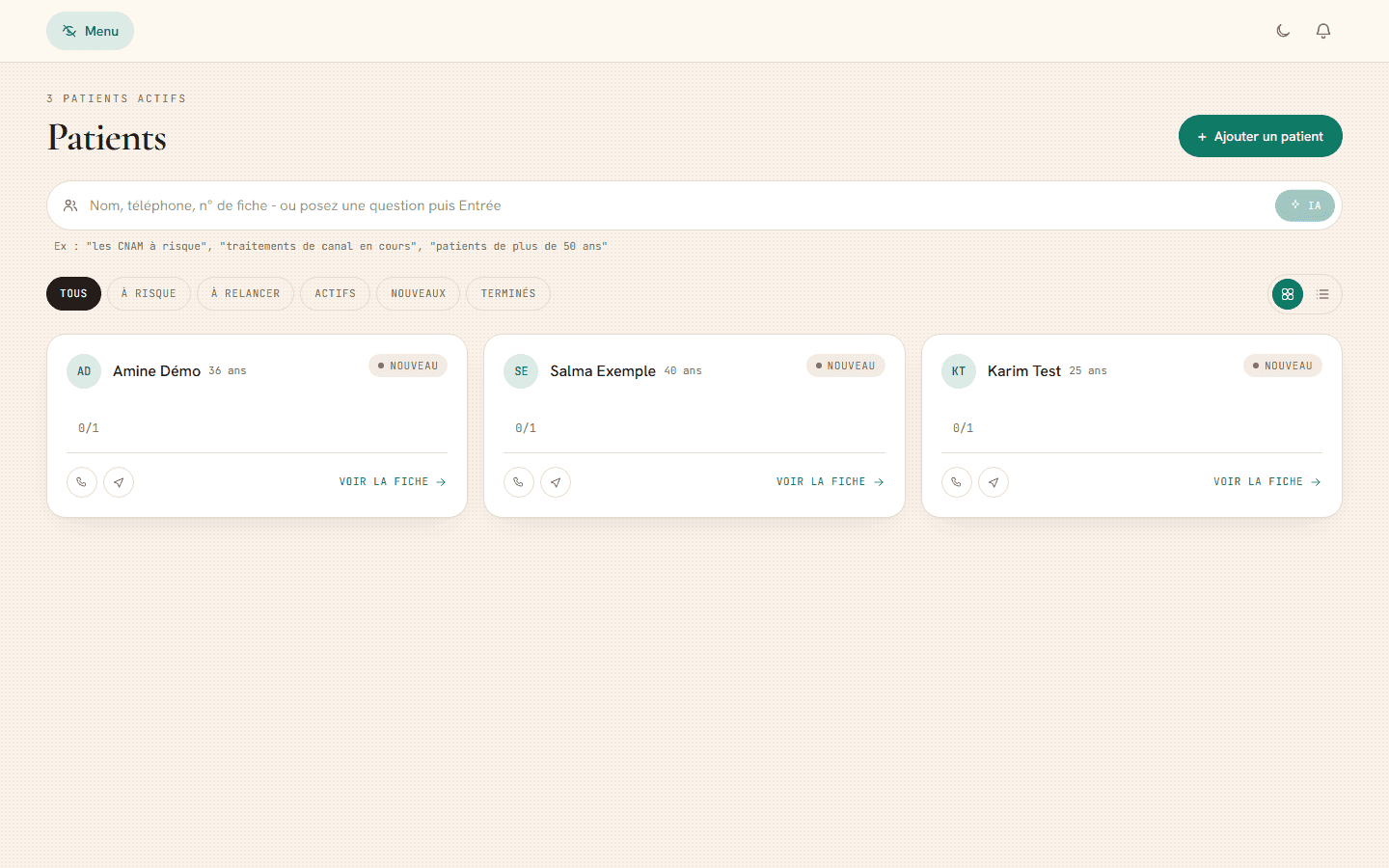Click the Nouveau badge on Amine Démo card
This screenshot has width=1389, height=868.
[x=408, y=366]
